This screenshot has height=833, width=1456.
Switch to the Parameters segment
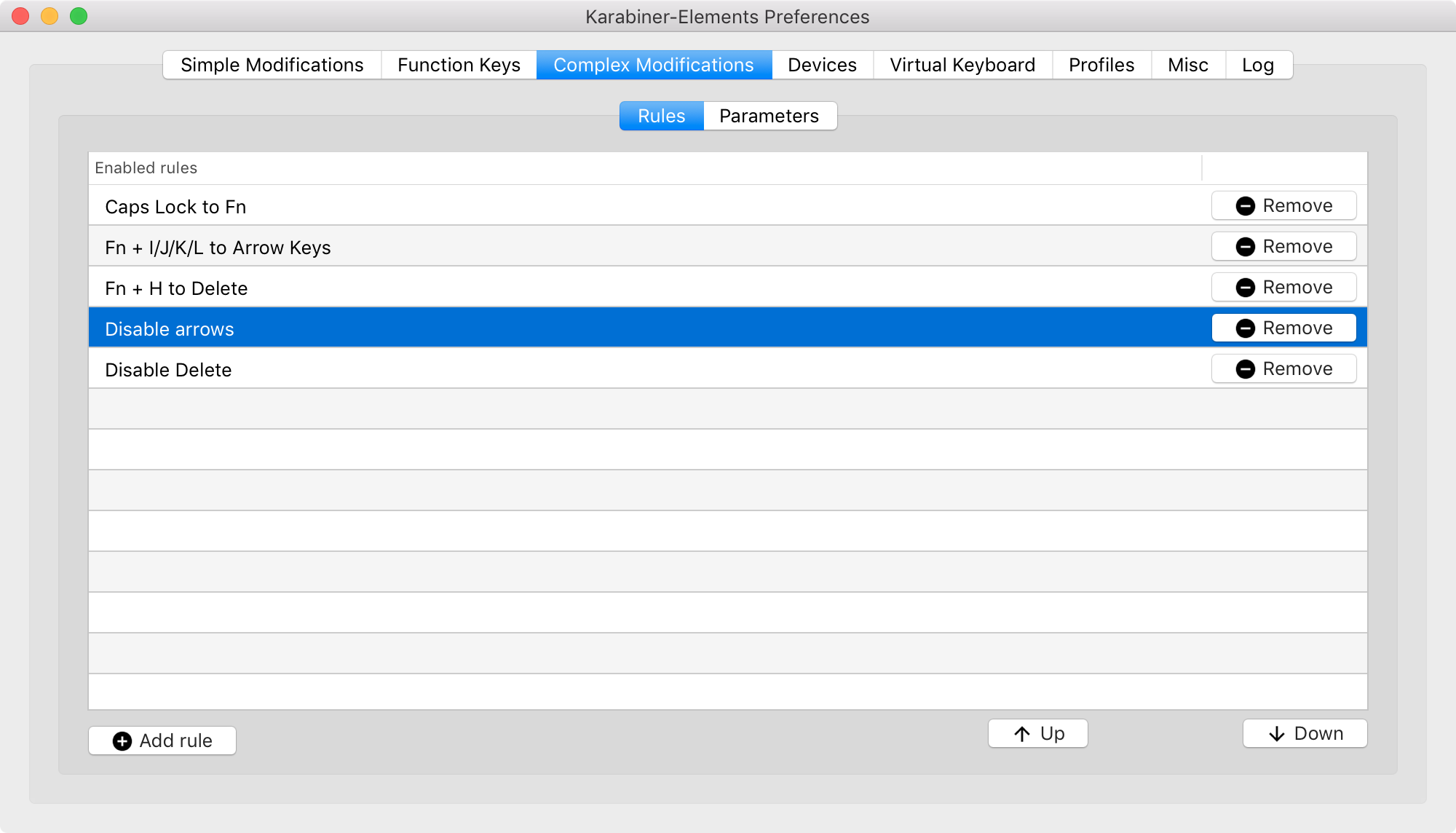769,117
